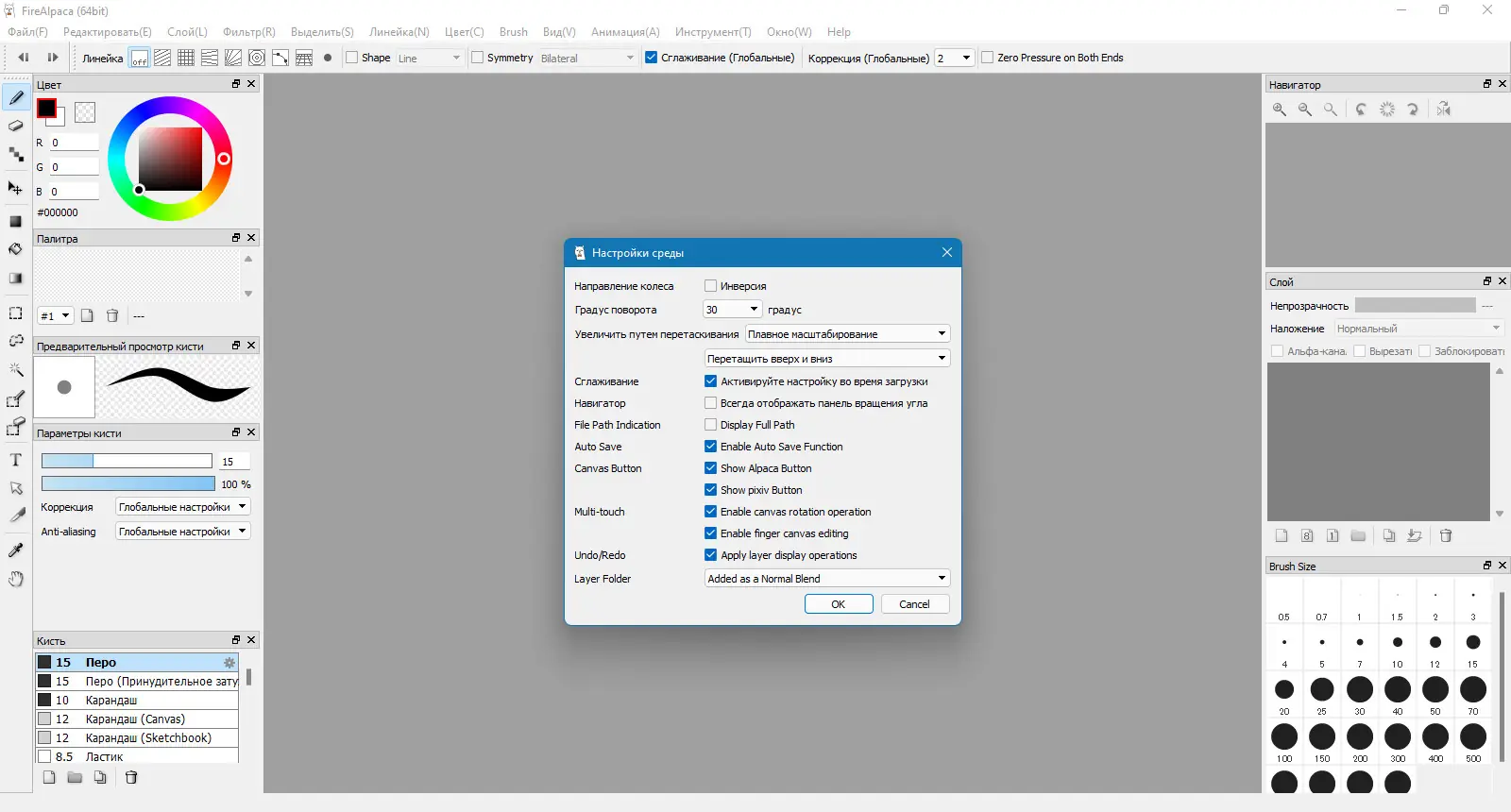Screen dimensions: 1511x812
Task: Select the Lasso tool
Action: 16,341
